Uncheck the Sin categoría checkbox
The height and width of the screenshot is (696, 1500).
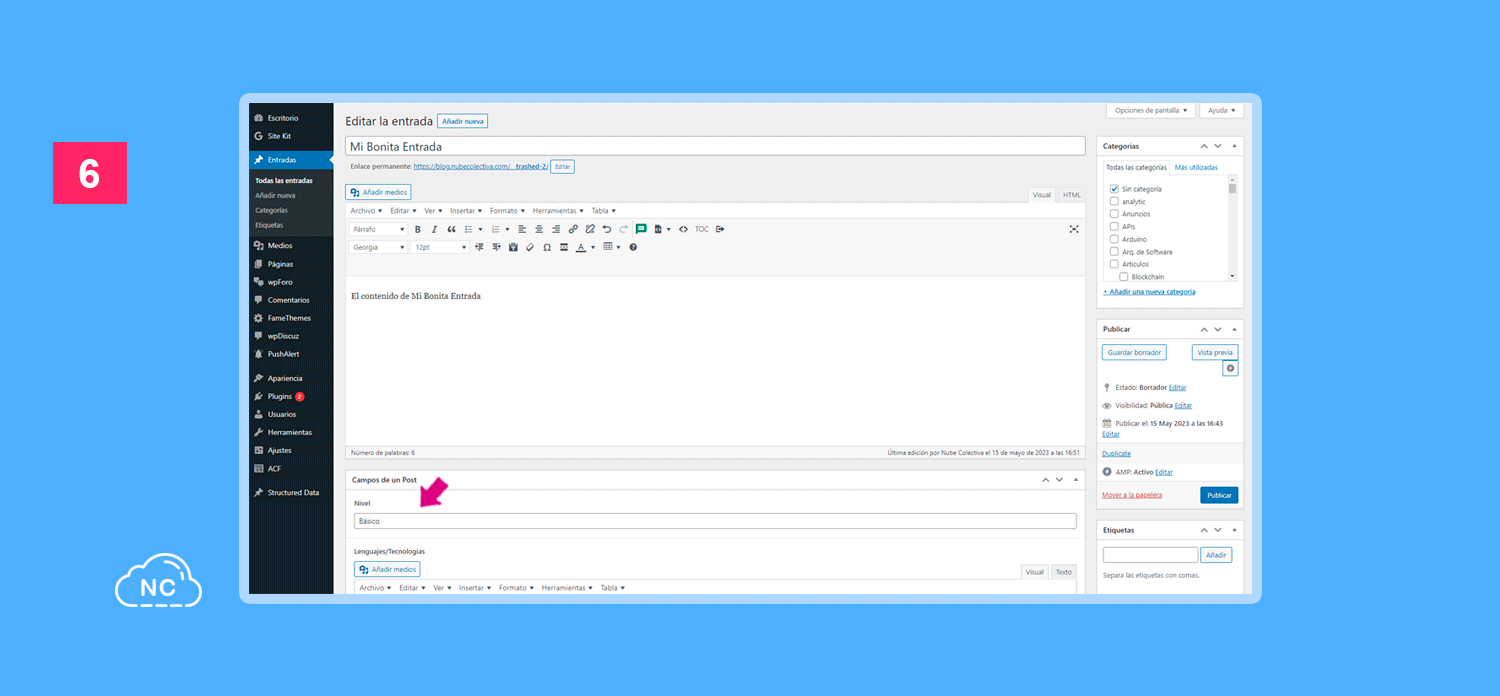click(1114, 189)
